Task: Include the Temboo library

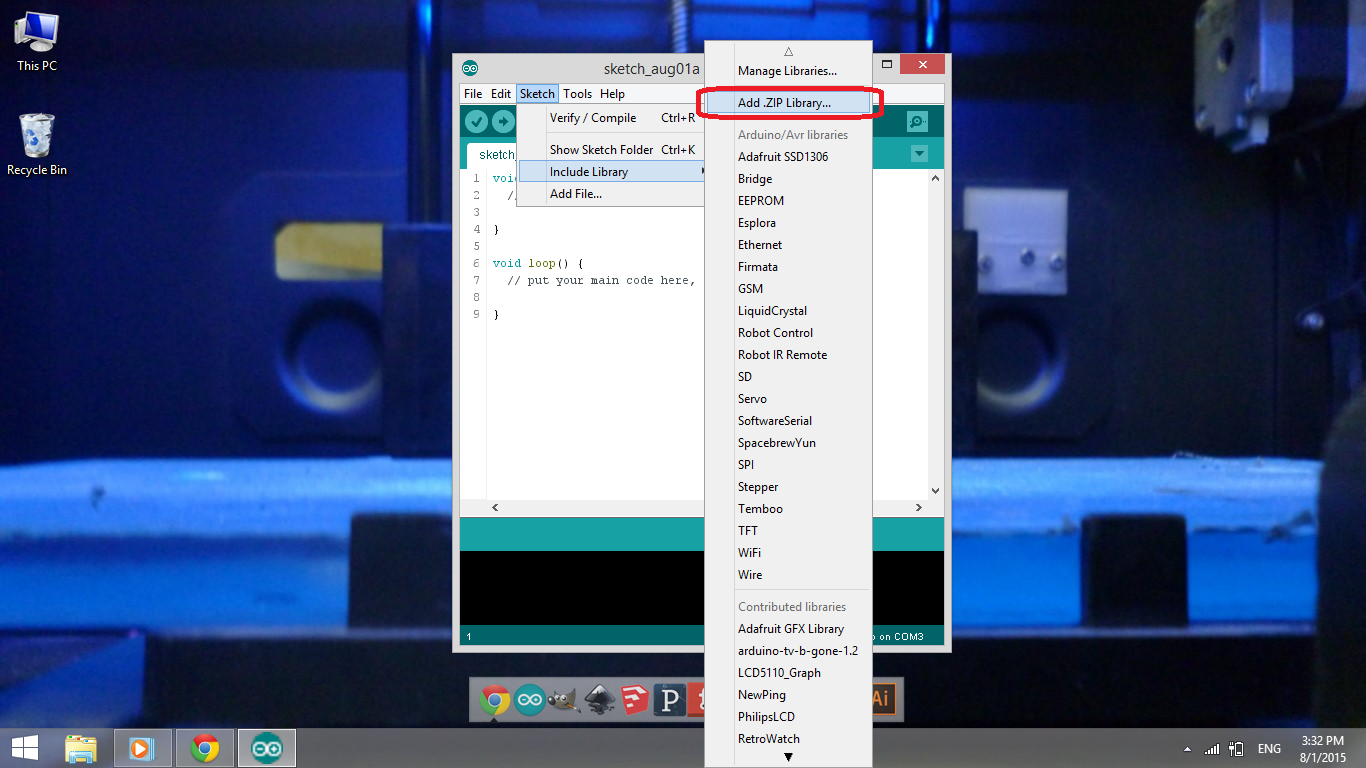Action: (x=788, y=509)
